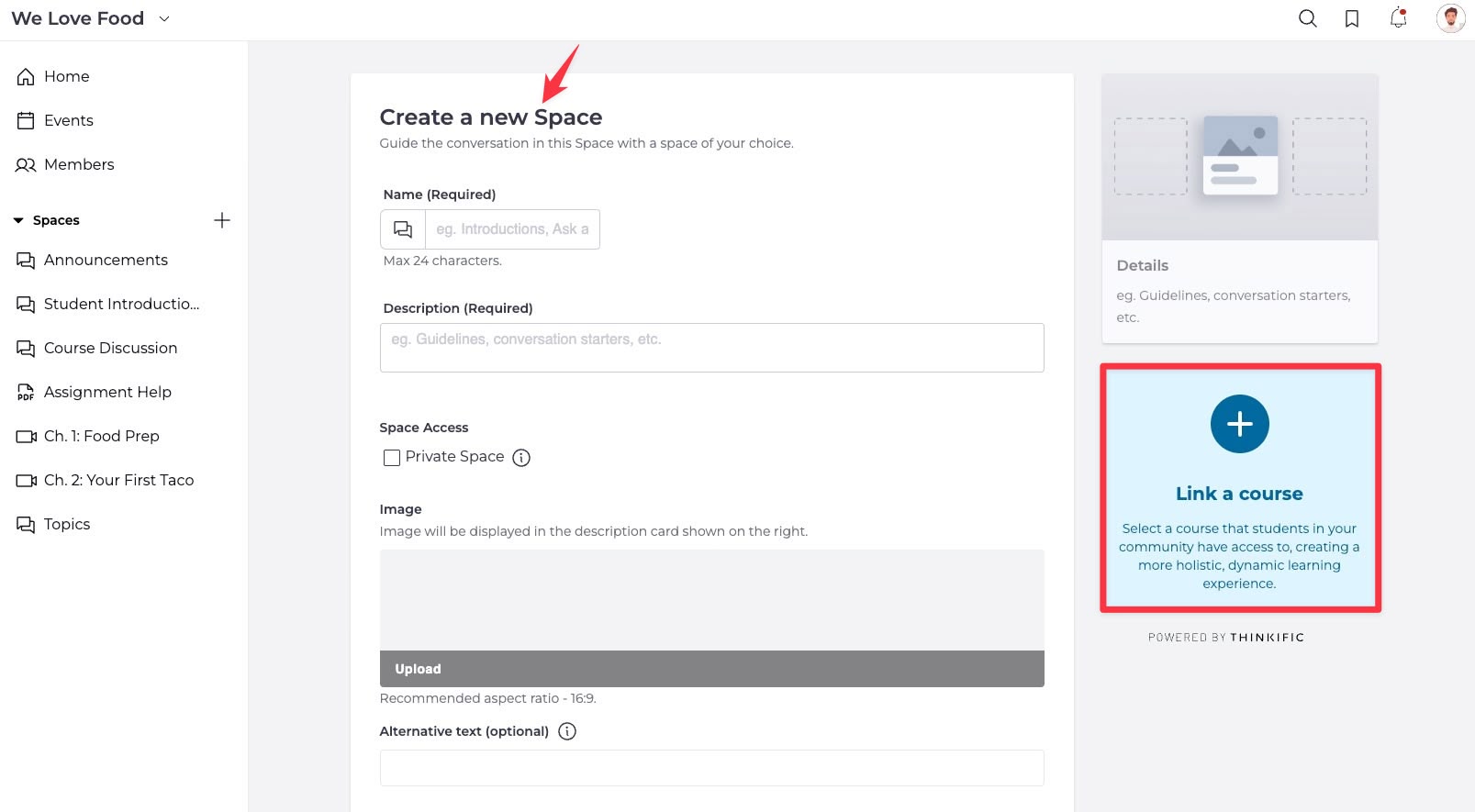Open the Events sidebar item

(x=68, y=120)
